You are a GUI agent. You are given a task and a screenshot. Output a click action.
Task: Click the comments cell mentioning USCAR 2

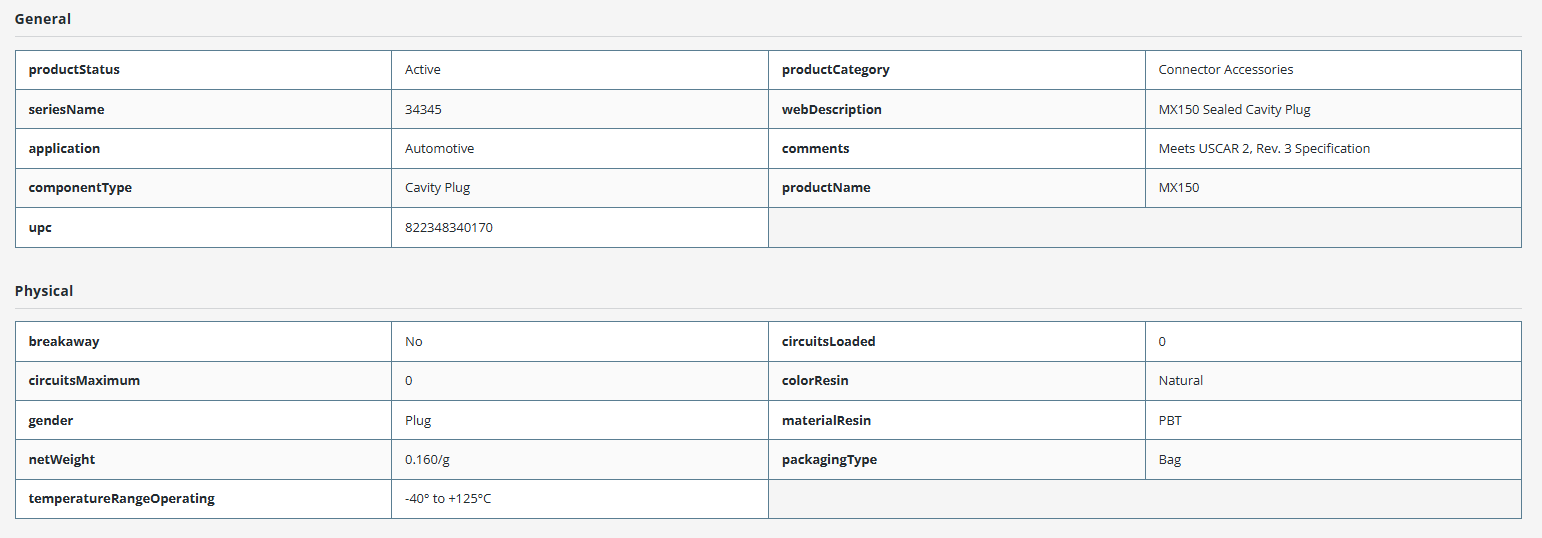pyautogui.click(x=1333, y=149)
